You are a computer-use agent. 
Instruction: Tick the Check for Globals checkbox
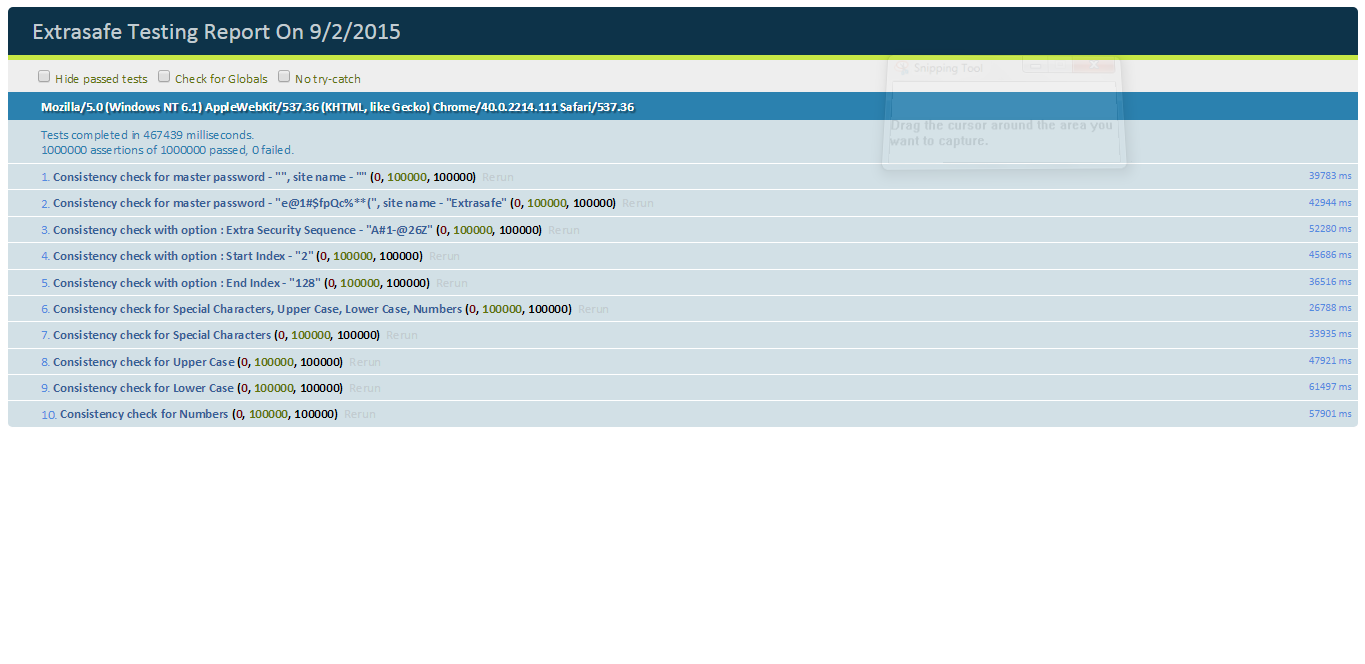[x=164, y=76]
